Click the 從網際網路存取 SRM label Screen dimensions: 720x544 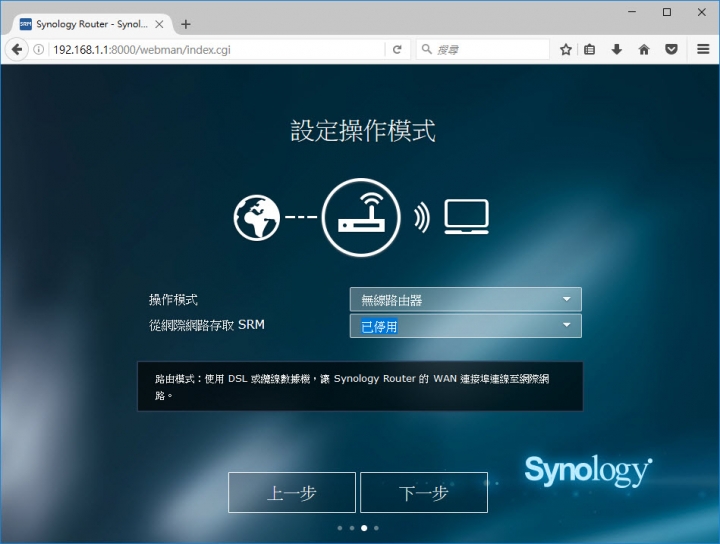tap(207, 325)
